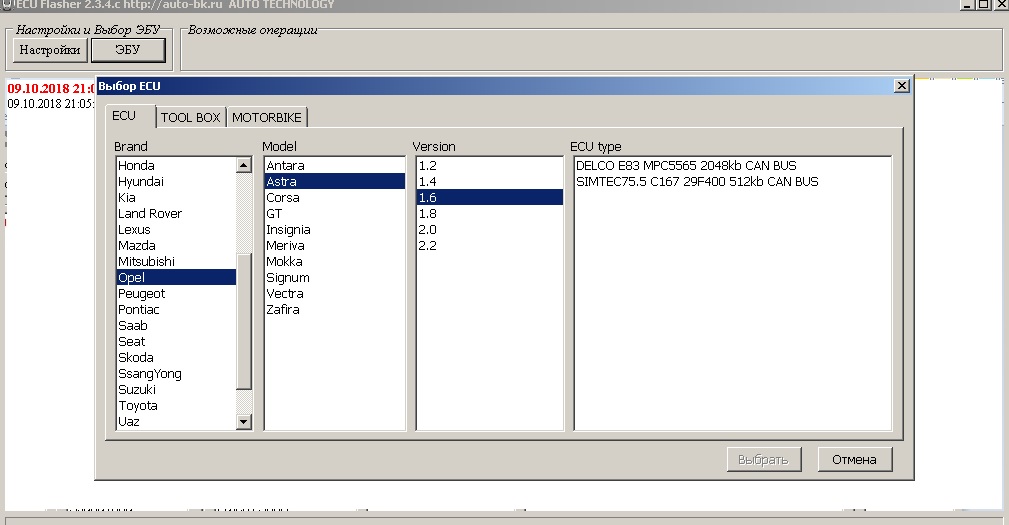Select Toyota in the Brand list

[176, 406]
